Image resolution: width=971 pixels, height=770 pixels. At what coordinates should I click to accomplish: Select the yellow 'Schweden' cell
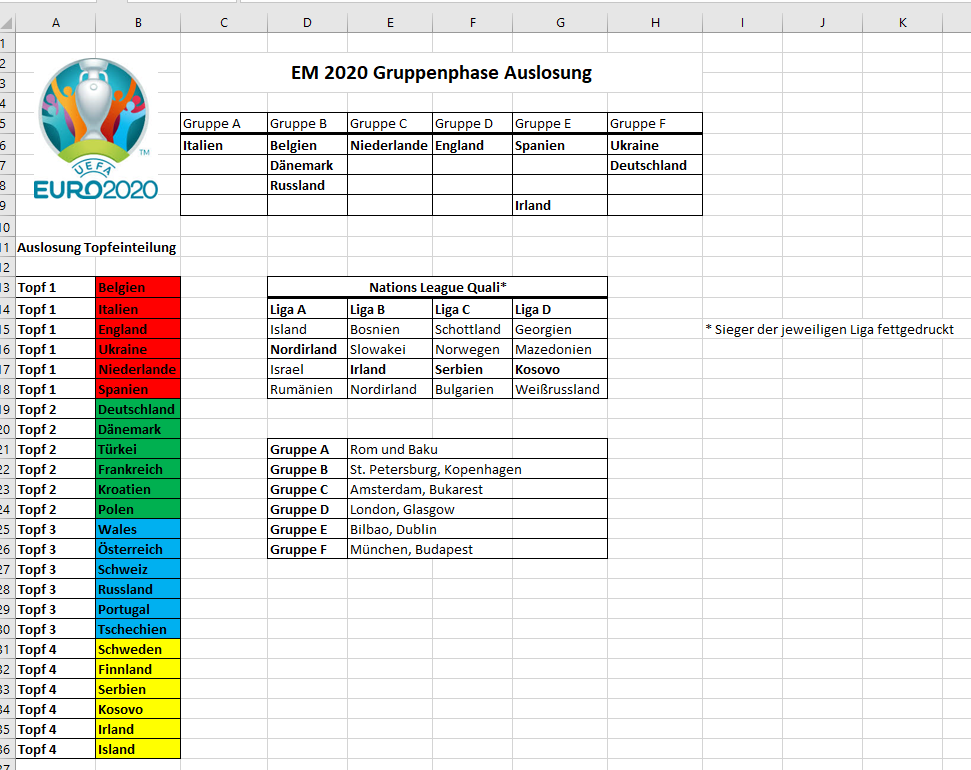click(x=138, y=649)
